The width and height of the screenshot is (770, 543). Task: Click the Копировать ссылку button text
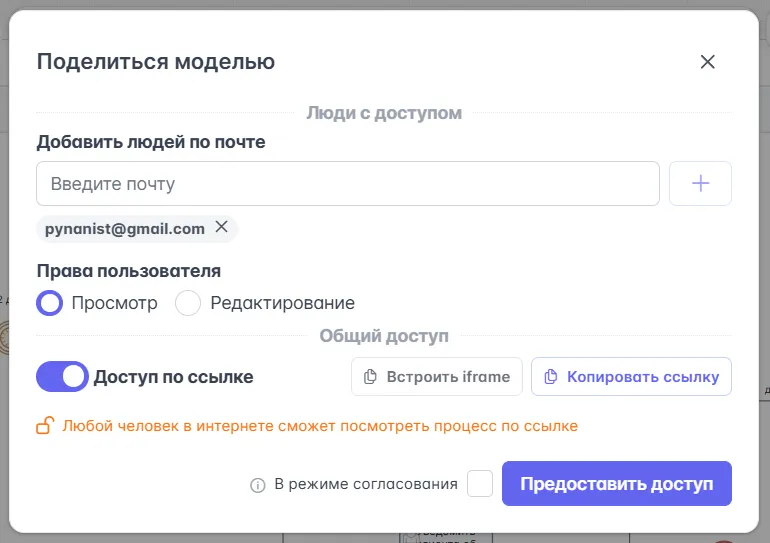click(x=643, y=377)
